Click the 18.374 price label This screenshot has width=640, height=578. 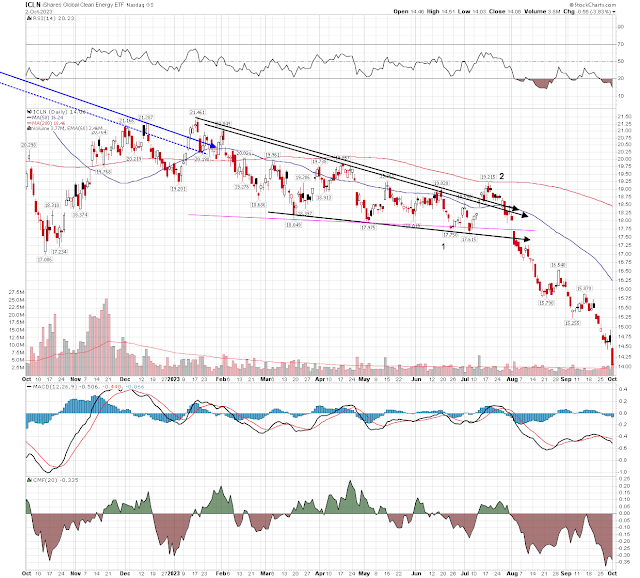coord(80,215)
